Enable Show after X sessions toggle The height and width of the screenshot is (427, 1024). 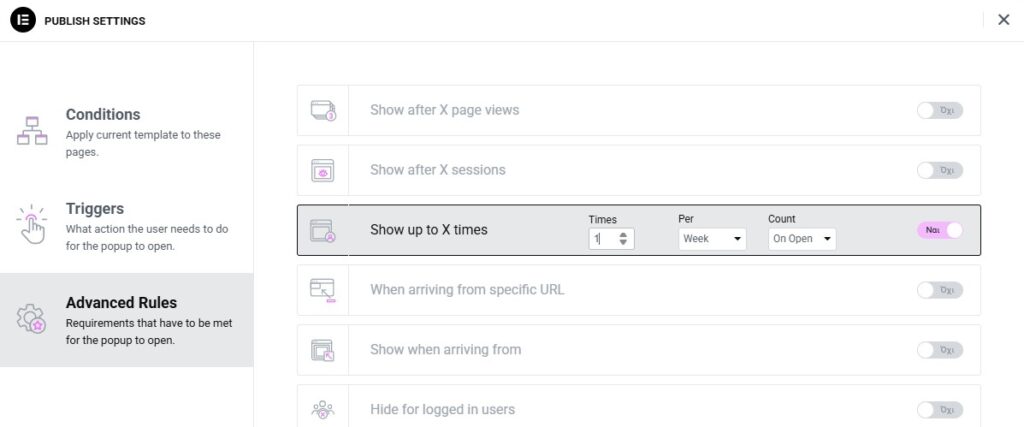[939, 170]
